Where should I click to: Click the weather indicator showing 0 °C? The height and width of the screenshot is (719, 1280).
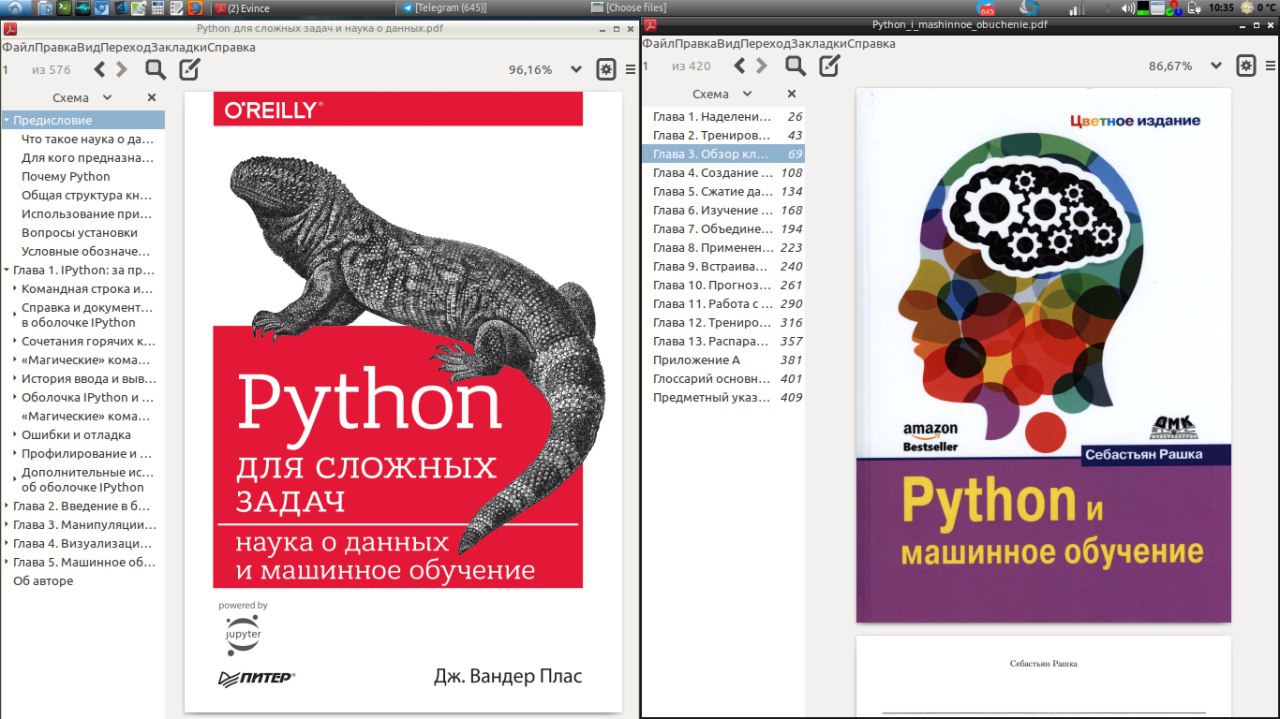1258,8
